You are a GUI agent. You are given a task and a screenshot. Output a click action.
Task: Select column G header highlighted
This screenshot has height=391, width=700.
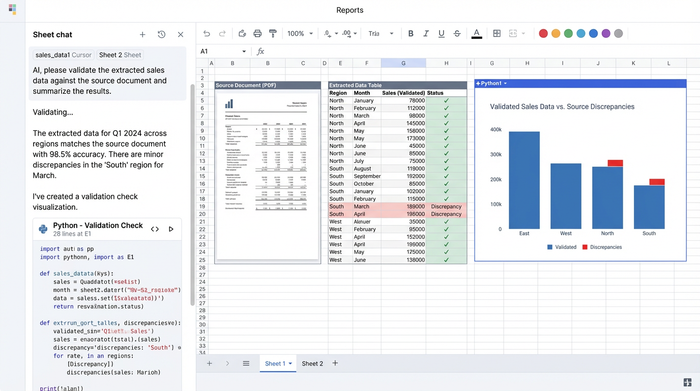[403, 63]
